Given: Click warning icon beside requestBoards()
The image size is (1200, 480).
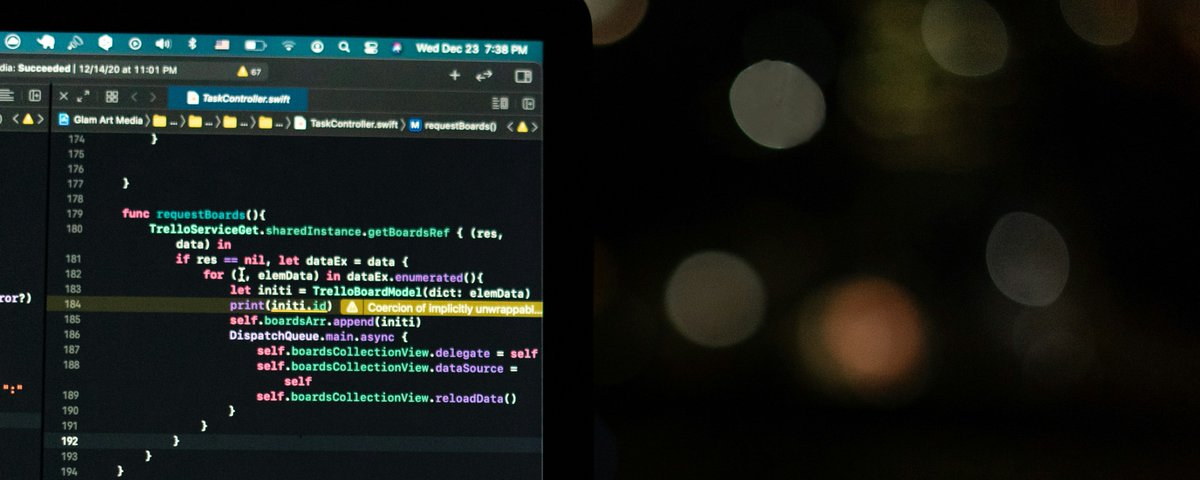Looking at the screenshot, I should click(523, 127).
